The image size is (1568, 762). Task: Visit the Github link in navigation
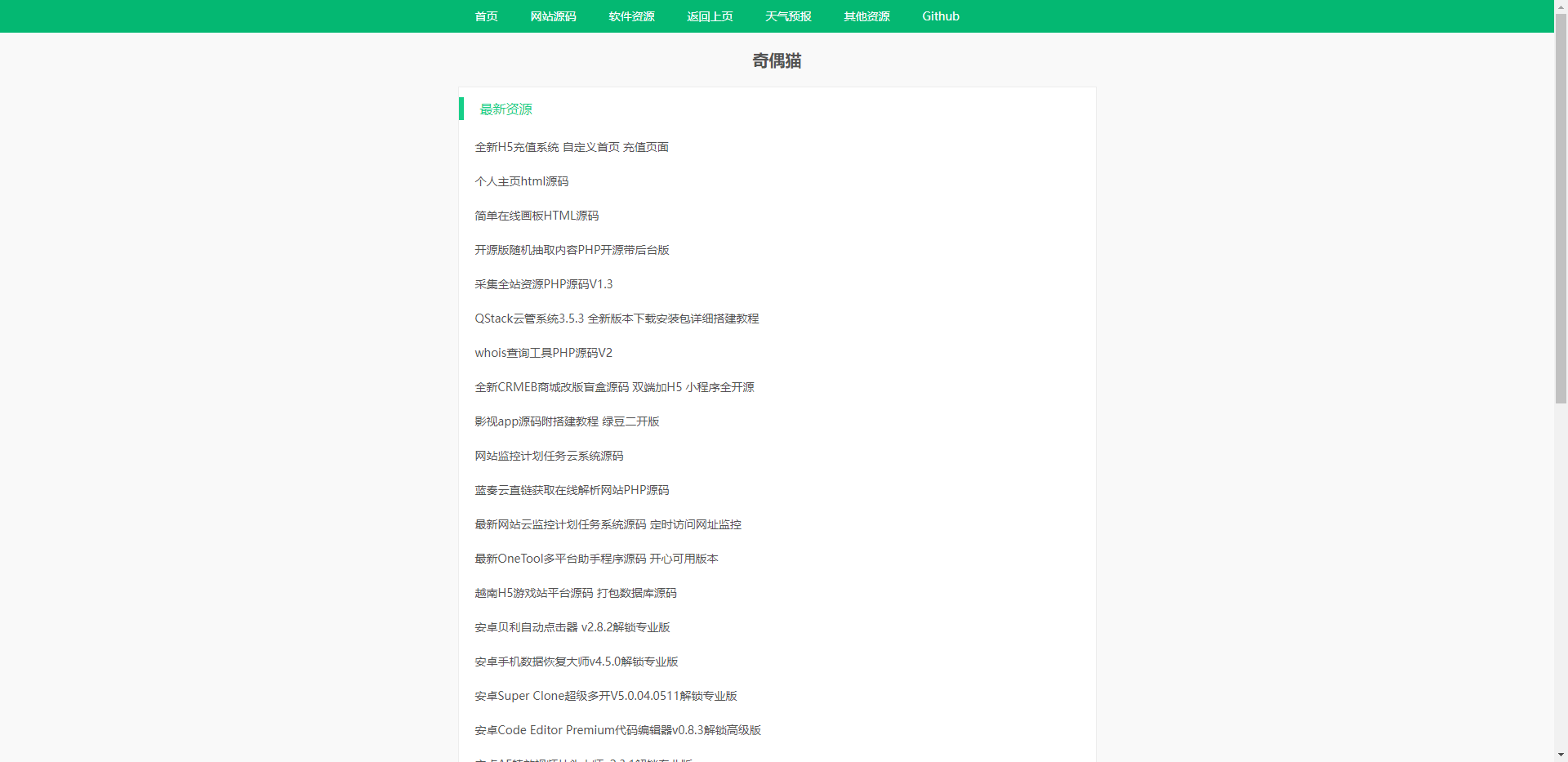[941, 16]
